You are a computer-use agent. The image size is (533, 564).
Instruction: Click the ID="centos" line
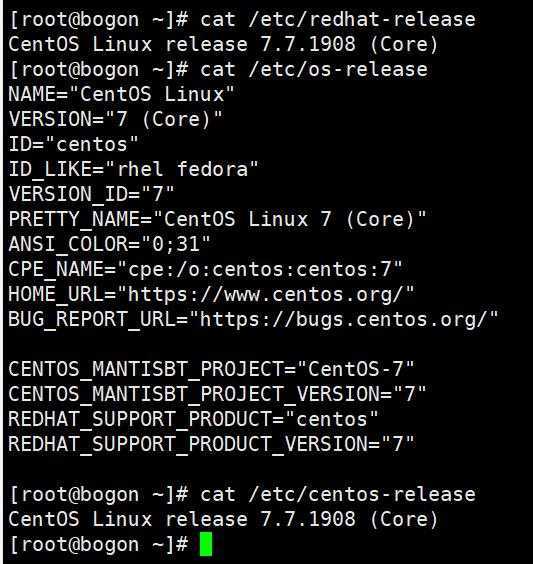[73, 144]
